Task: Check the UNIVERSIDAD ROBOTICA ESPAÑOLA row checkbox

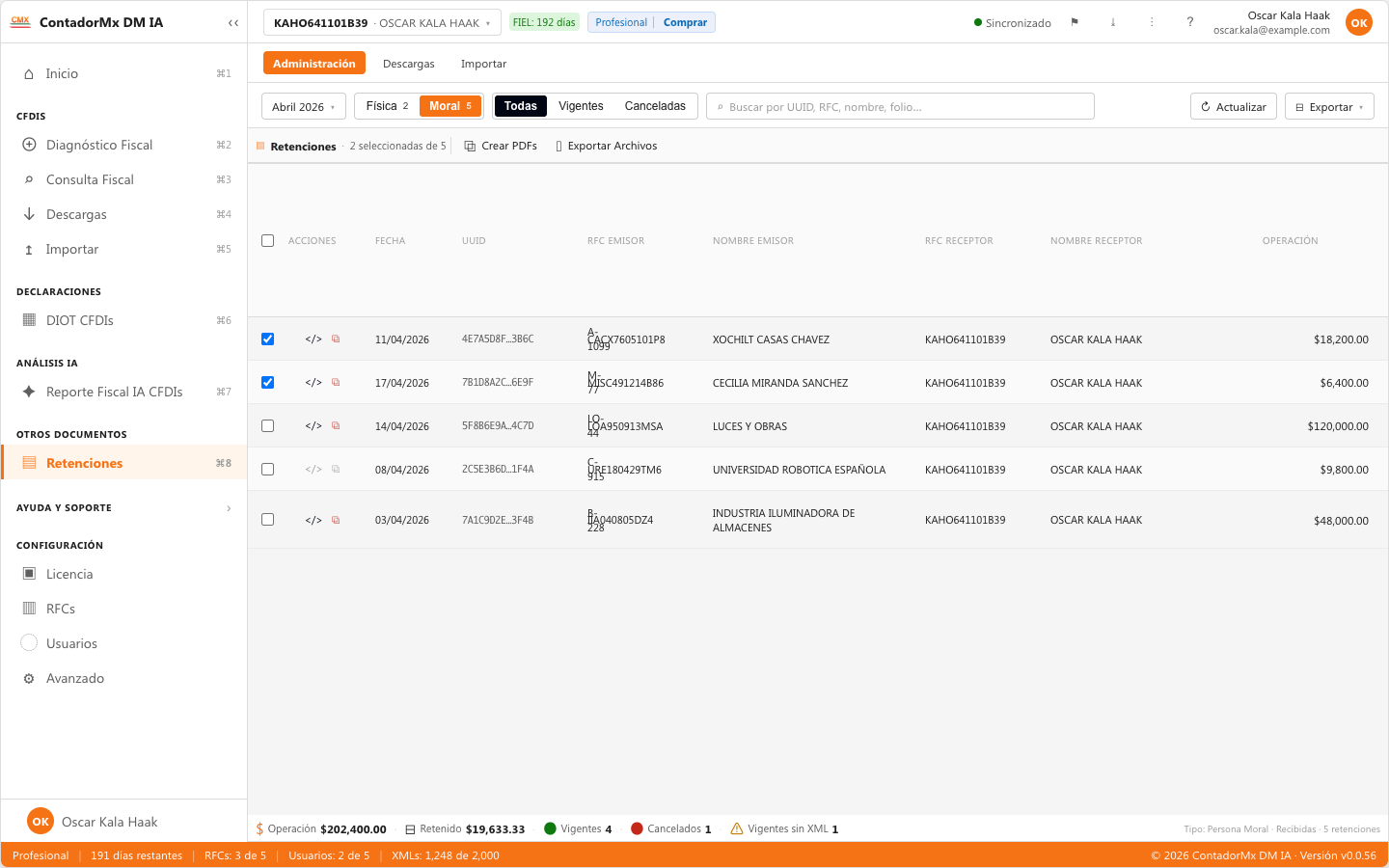Action: coord(268,470)
